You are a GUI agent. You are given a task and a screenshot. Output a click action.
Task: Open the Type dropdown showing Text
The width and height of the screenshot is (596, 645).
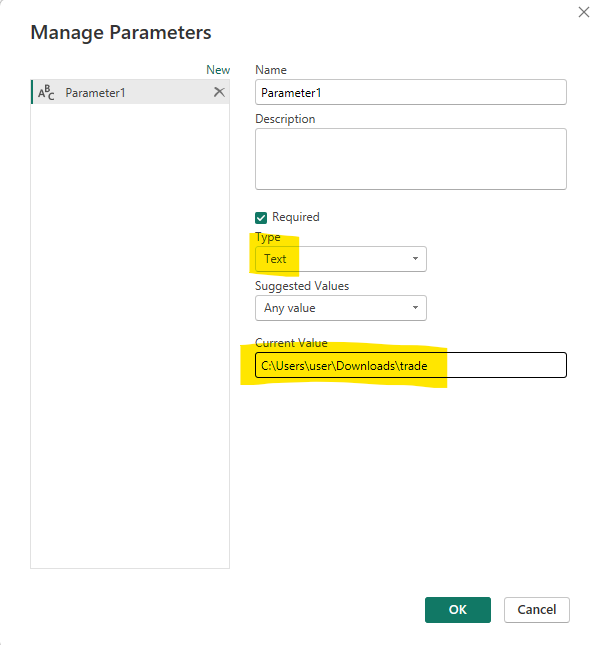tap(341, 259)
